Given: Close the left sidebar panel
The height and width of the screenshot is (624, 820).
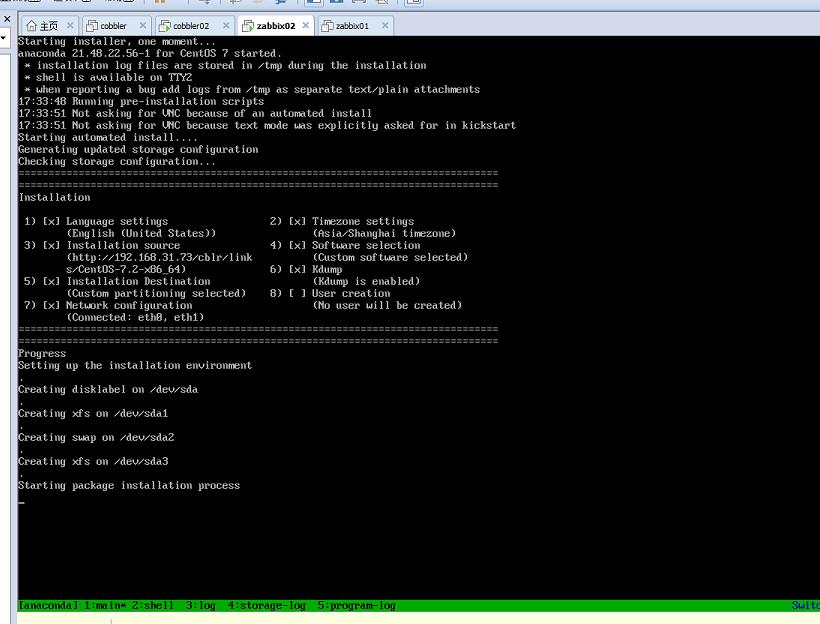Looking at the screenshot, I should coord(6,18).
